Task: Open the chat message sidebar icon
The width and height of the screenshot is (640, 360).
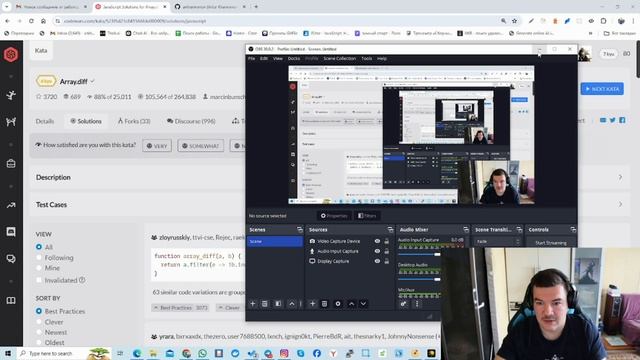Action: tap(11, 232)
